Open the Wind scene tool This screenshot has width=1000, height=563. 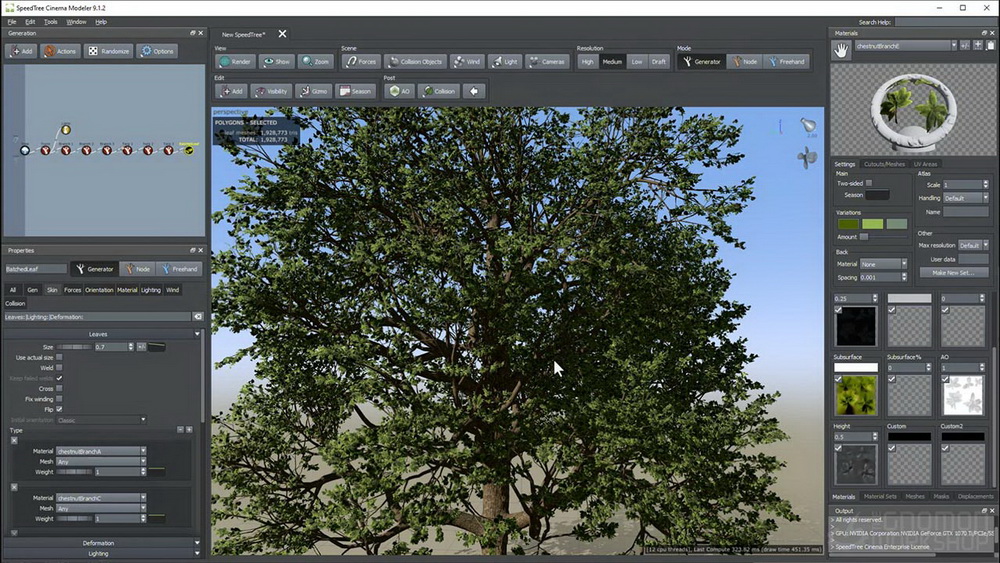[466, 62]
